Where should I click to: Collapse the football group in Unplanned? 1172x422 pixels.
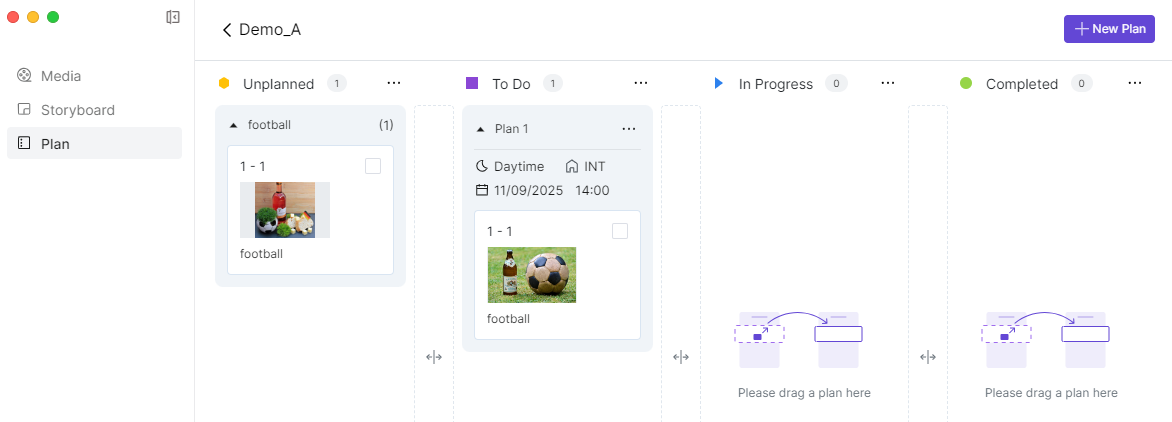pyautogui.click(x=234, y=126)
